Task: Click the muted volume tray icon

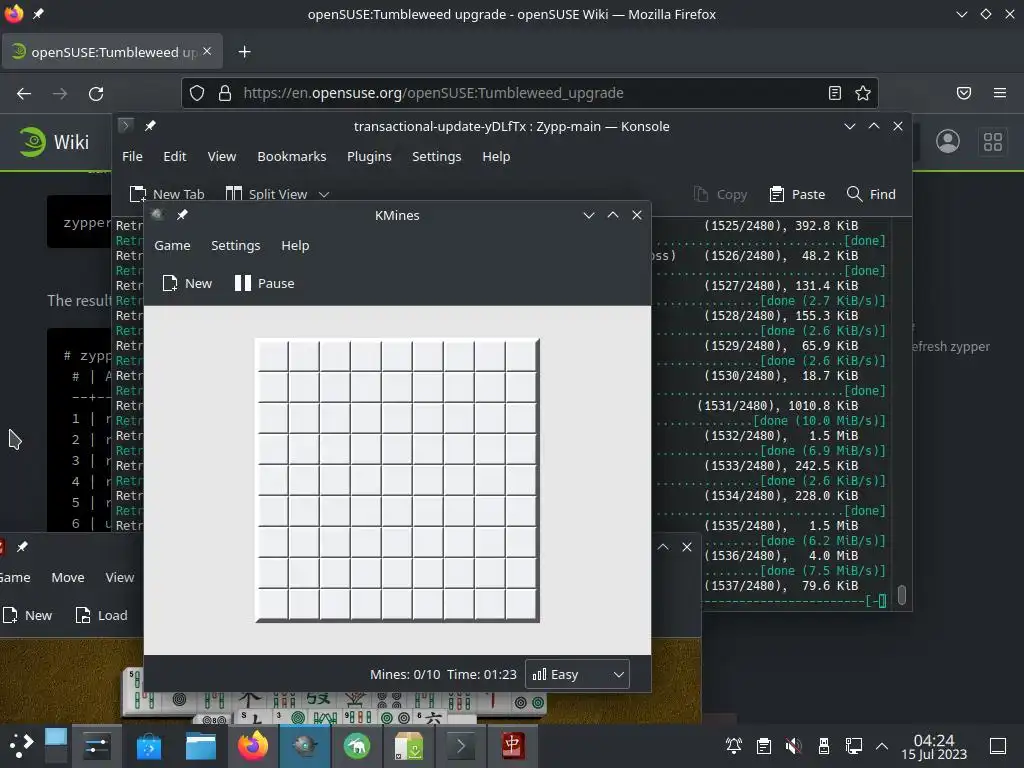Action: coord(793,746)
